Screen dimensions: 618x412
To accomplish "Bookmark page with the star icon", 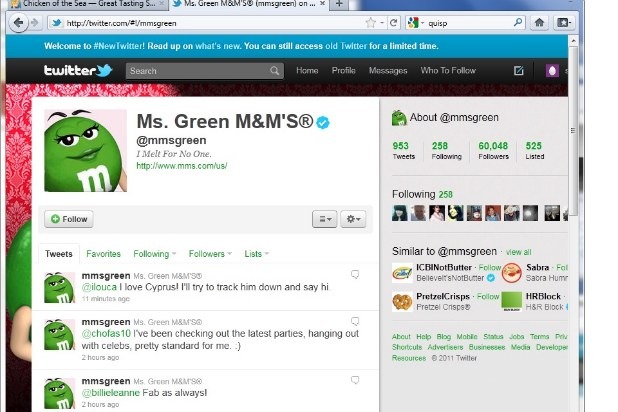I will coord(370,22).
